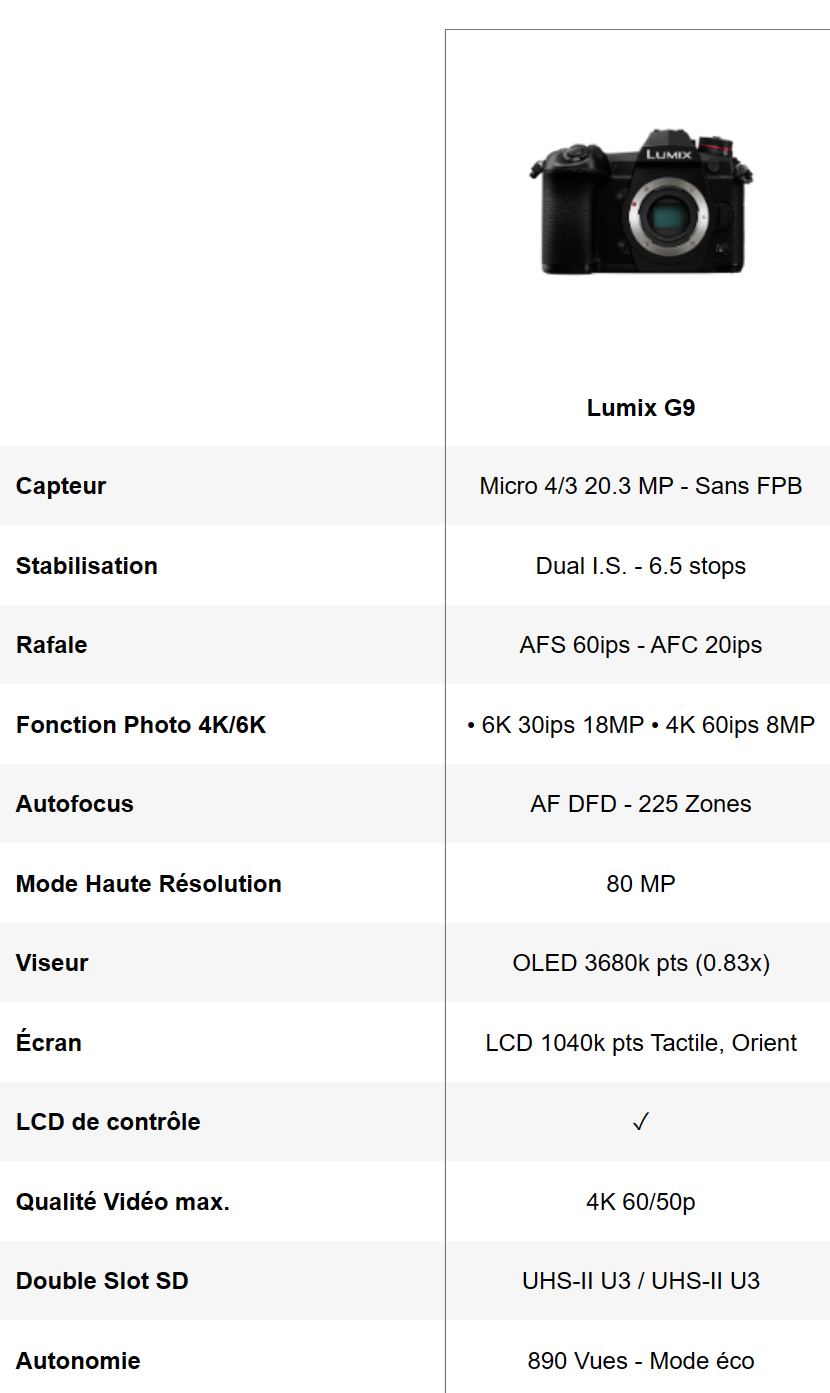Click the 890 Vues Mode éco value
830x1393 pixels.
(641, 1361)
